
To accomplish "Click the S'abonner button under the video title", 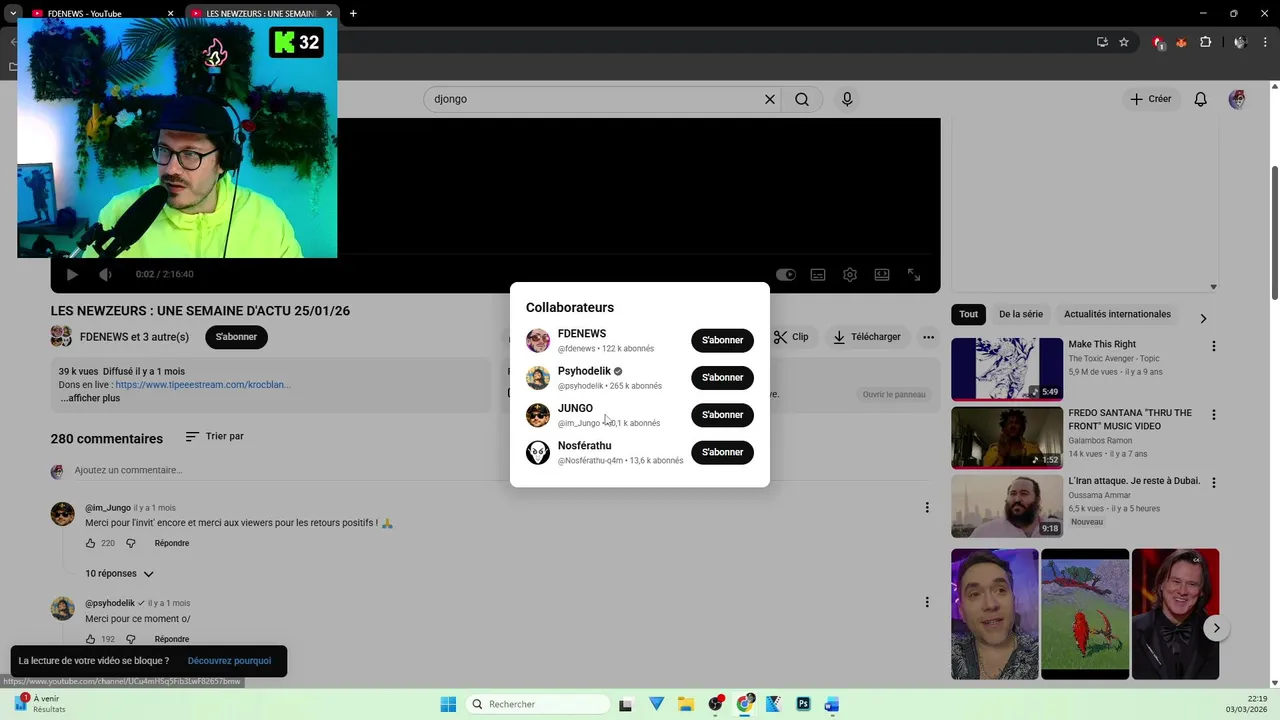I will pos(236,337).
